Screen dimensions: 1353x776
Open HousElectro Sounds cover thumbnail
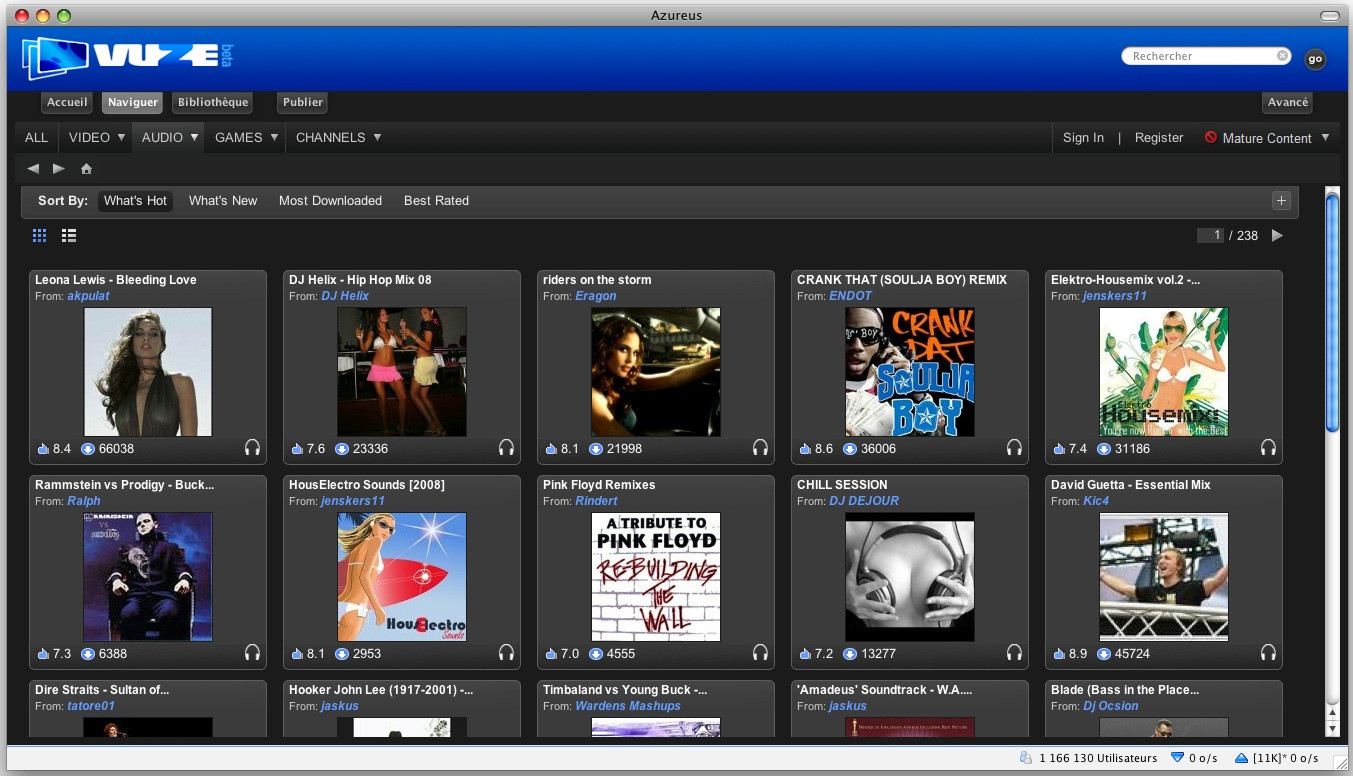pyautogui.click(x=402, y=577)
